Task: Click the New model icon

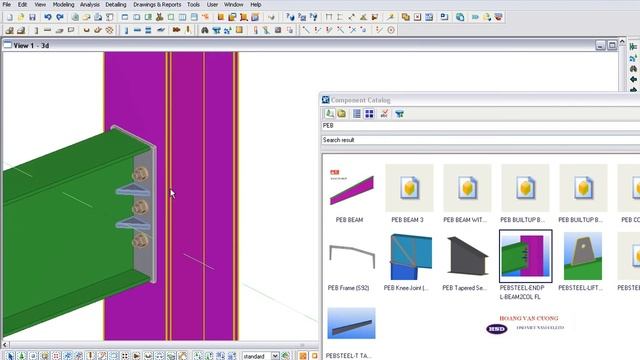Action: [x=9, y=17]
